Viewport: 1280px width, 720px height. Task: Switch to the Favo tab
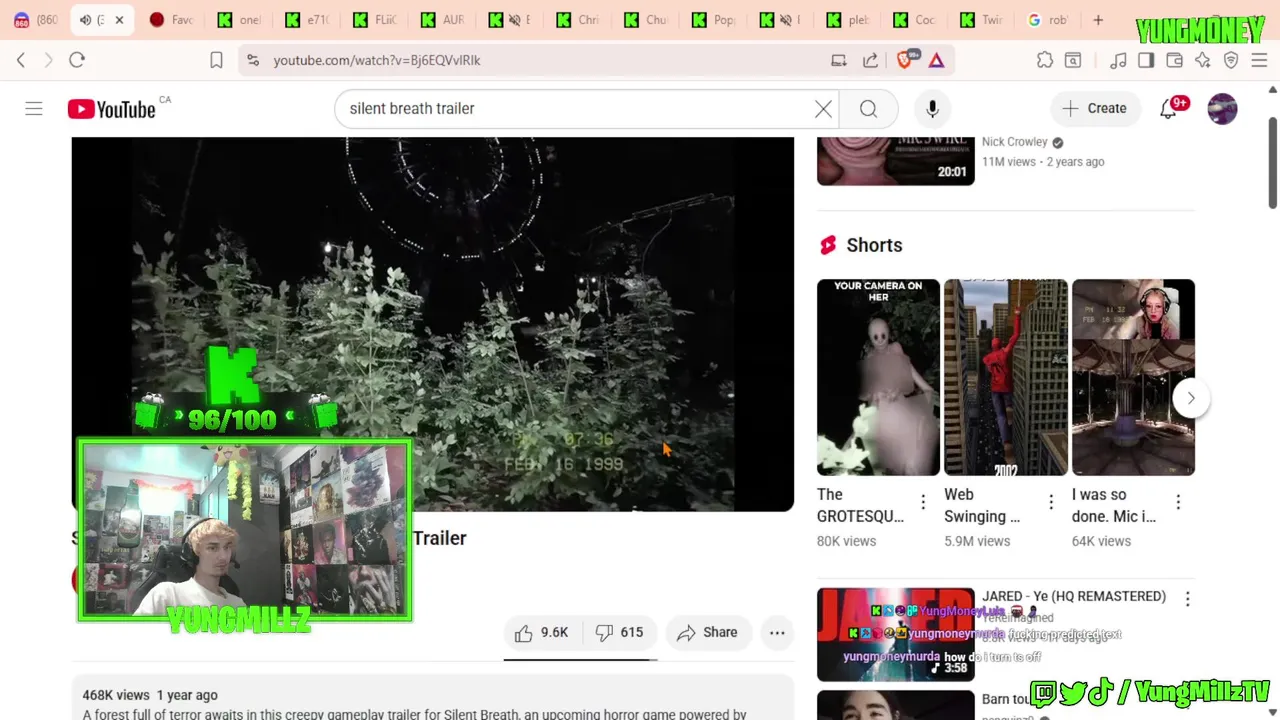172,20
